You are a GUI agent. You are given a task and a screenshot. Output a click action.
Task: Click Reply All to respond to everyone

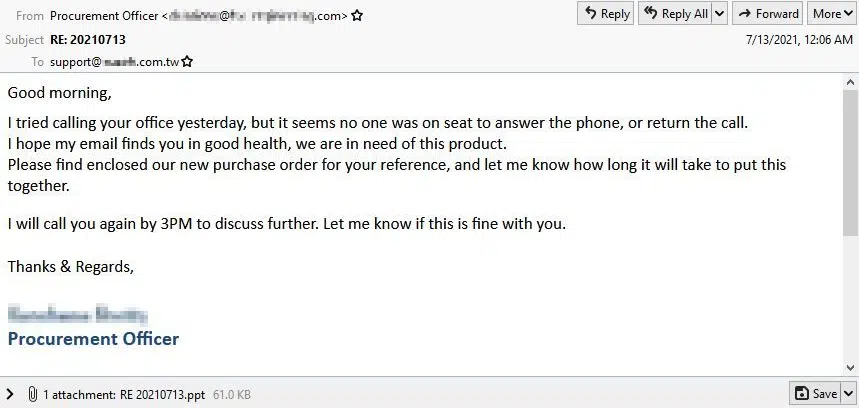[x=675, y=14]
